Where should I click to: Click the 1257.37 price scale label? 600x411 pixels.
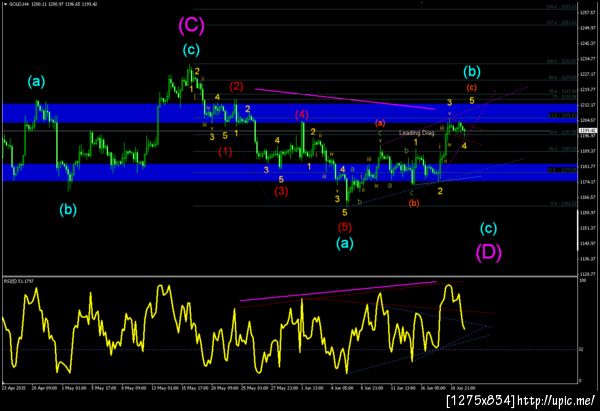588,13
